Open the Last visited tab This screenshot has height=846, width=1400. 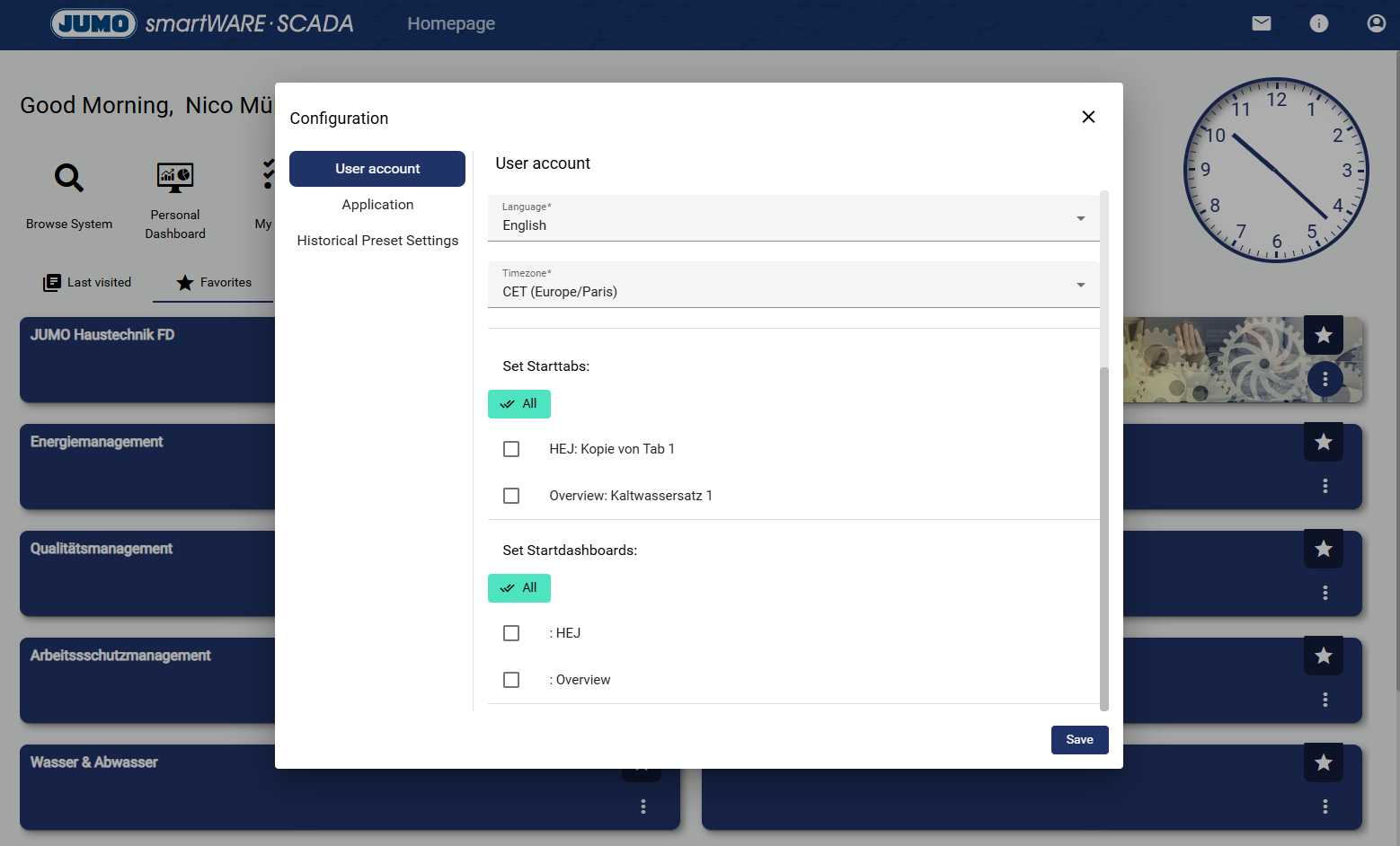pos(88,282)
